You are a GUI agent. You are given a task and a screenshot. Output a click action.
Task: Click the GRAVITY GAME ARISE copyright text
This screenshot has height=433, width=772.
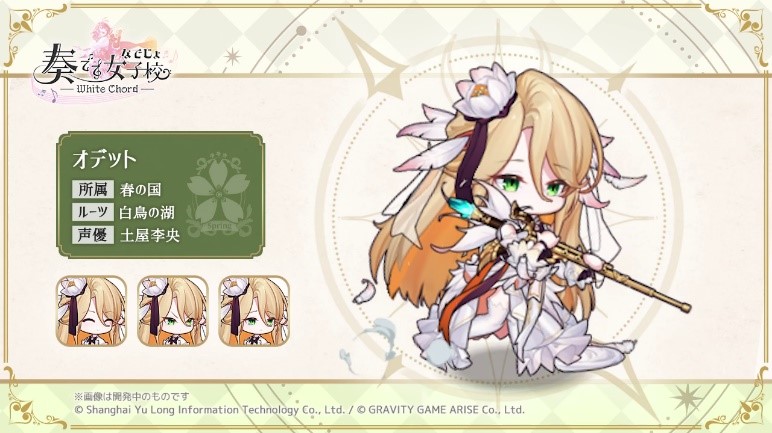pyautogui.click(x=440, y=409)
